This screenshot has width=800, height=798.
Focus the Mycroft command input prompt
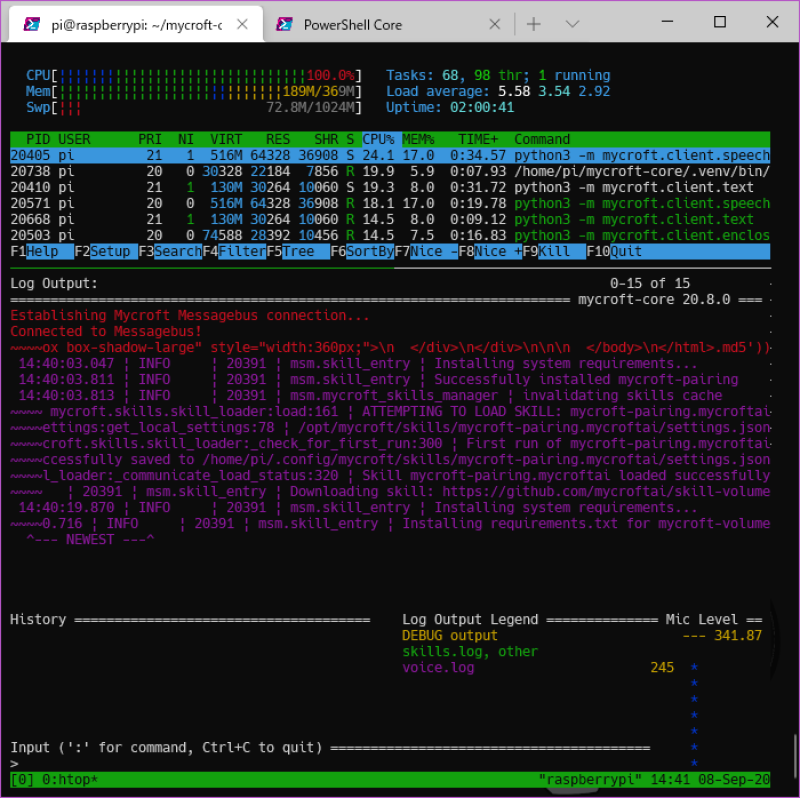pos(329,763)
